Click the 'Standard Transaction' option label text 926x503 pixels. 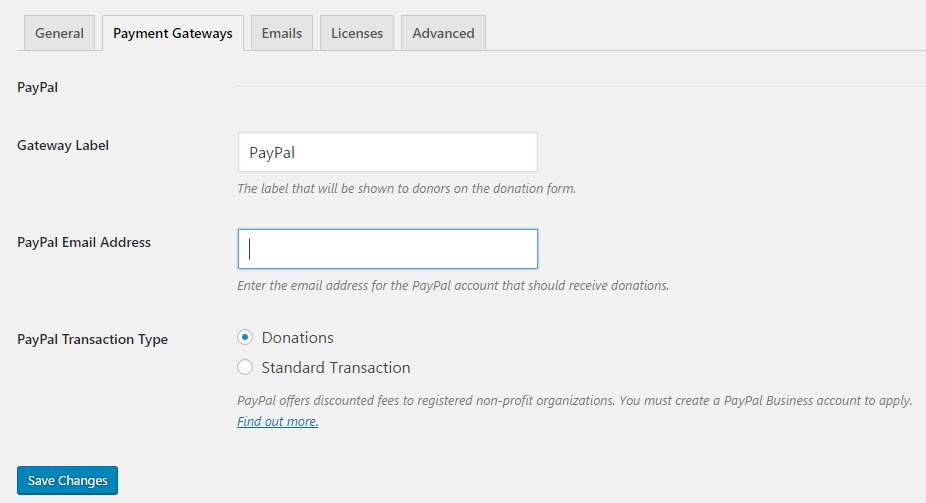point(335,368)
